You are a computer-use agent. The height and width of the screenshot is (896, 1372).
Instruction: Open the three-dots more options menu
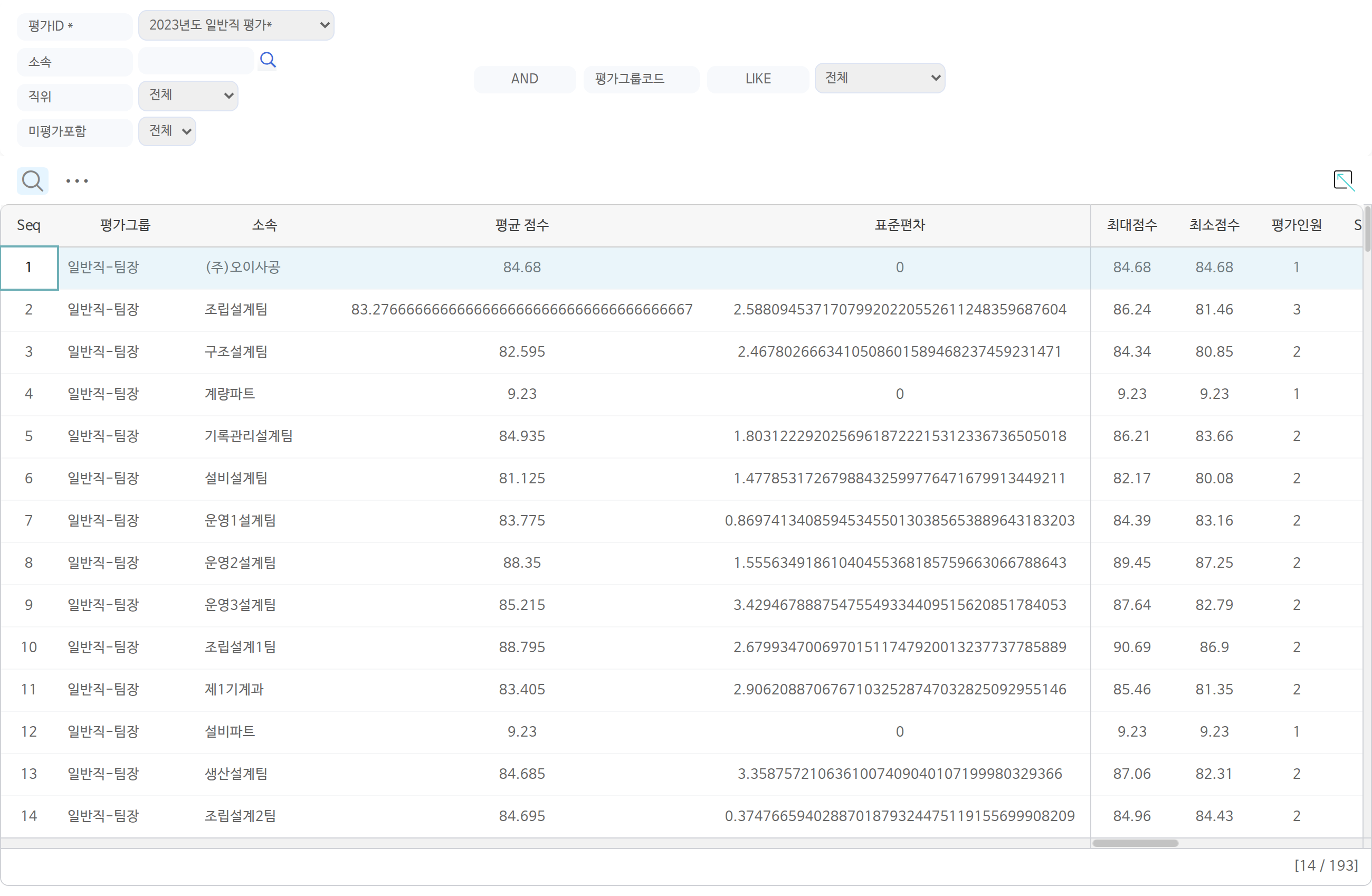[77, 181]
